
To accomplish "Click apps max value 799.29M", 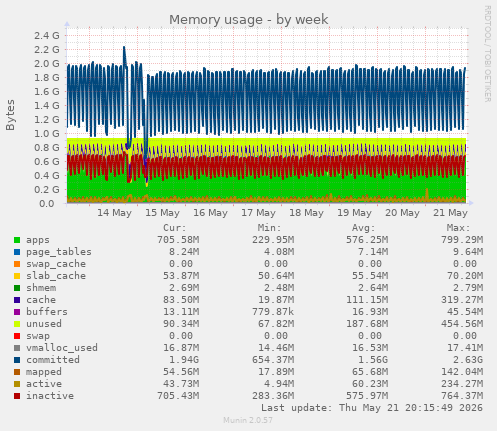I will tap(462, 240).
